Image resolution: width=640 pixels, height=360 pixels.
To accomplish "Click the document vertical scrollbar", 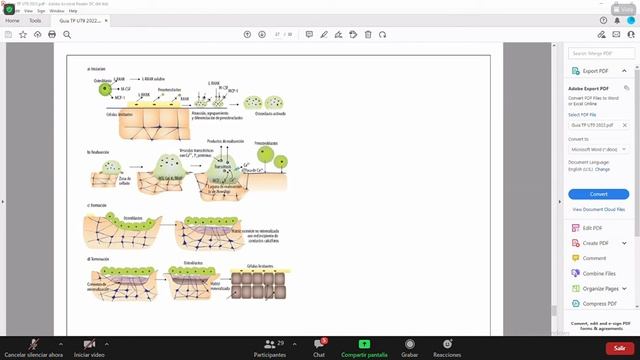I will coord(554,311).
